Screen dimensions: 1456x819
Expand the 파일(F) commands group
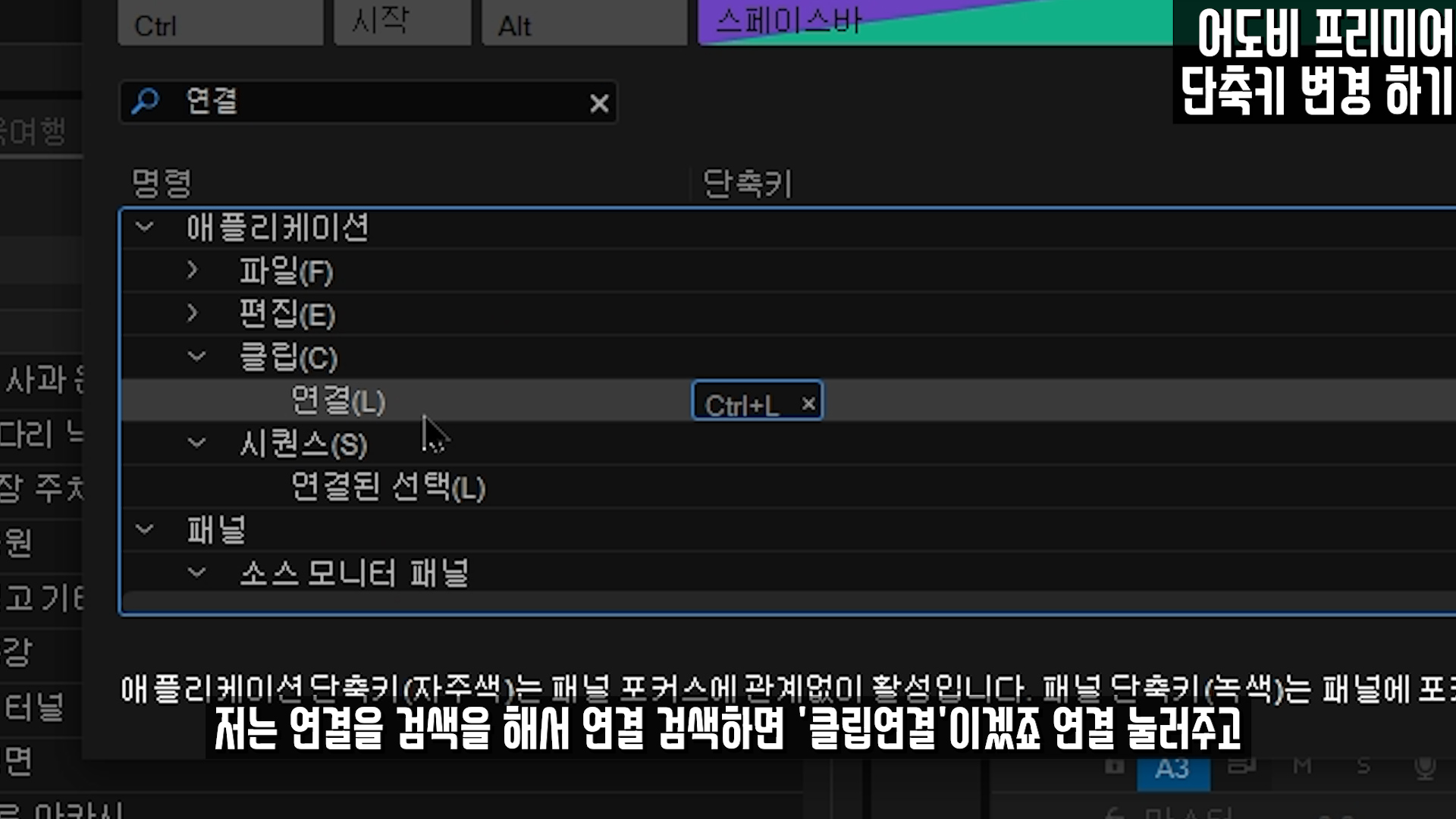(x=193, y=270)
